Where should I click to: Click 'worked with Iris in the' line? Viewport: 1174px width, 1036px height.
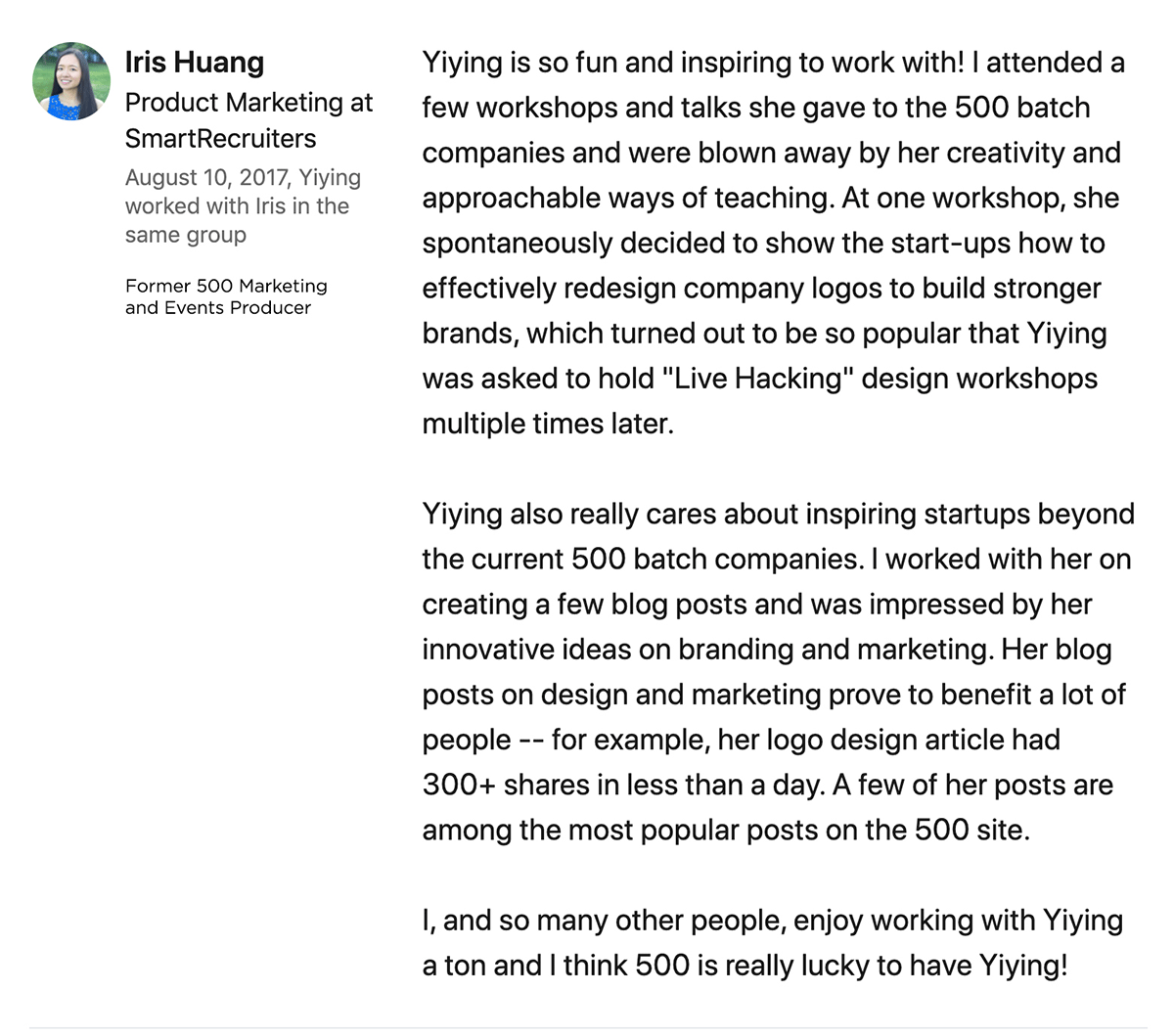pyautogui.click(x=237, y=206)
